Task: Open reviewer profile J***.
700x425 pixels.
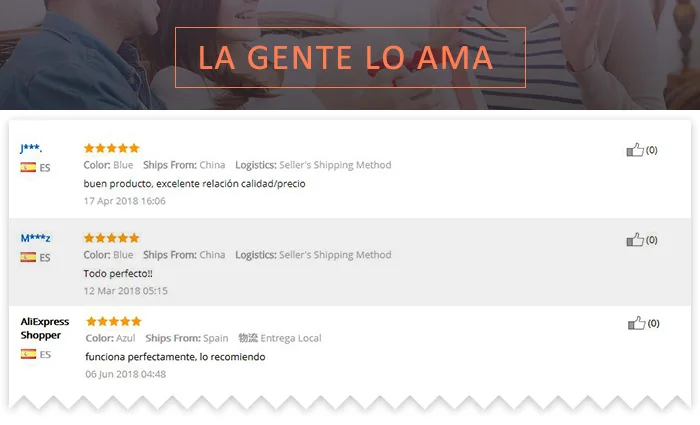Action: point(31,148)
